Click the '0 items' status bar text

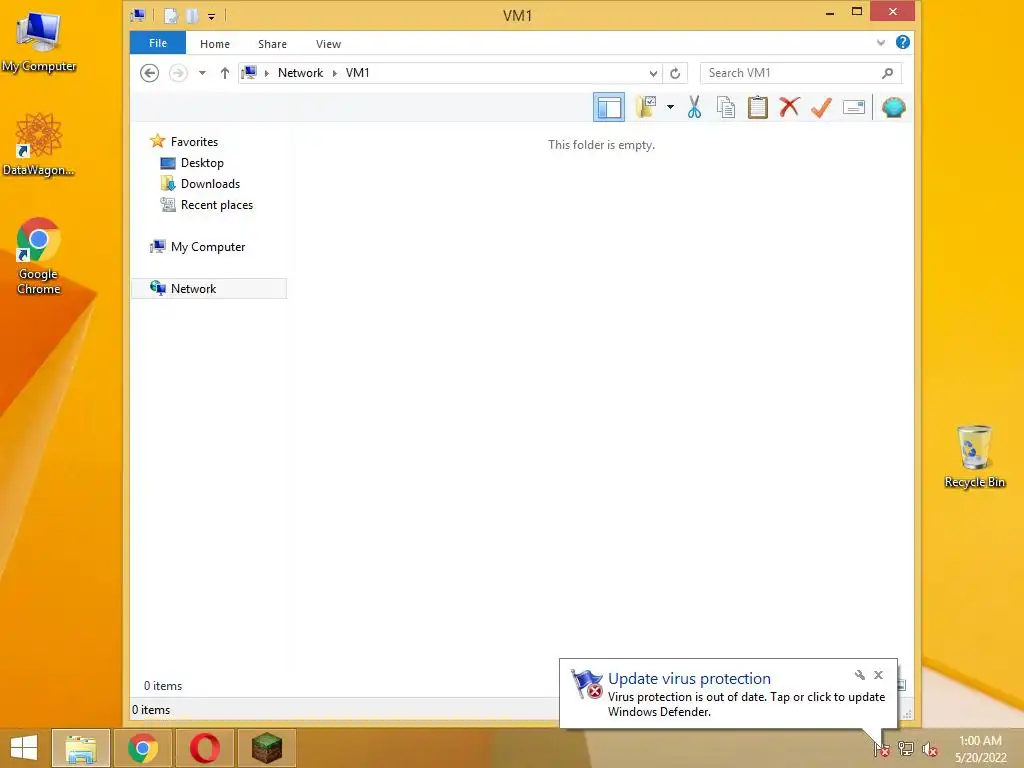(x=151, y=710)
